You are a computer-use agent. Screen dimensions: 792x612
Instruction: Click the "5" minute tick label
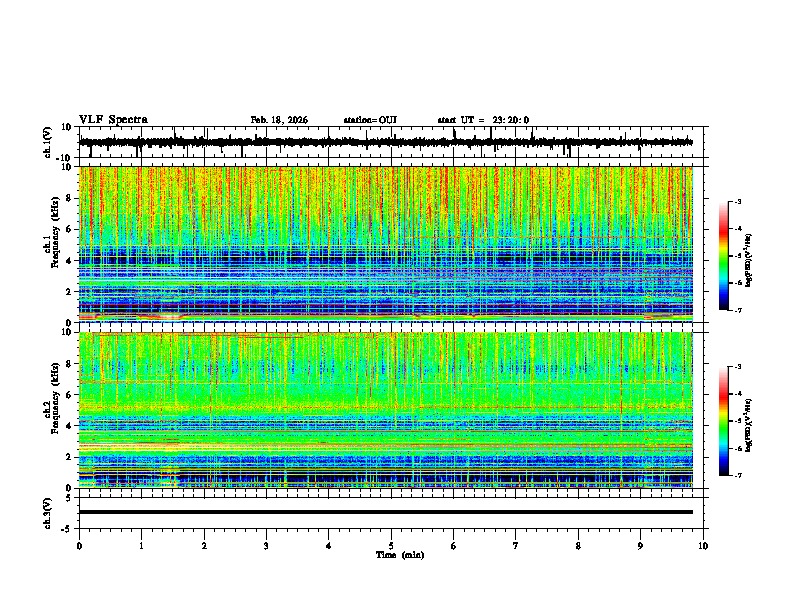pos(391,546)
